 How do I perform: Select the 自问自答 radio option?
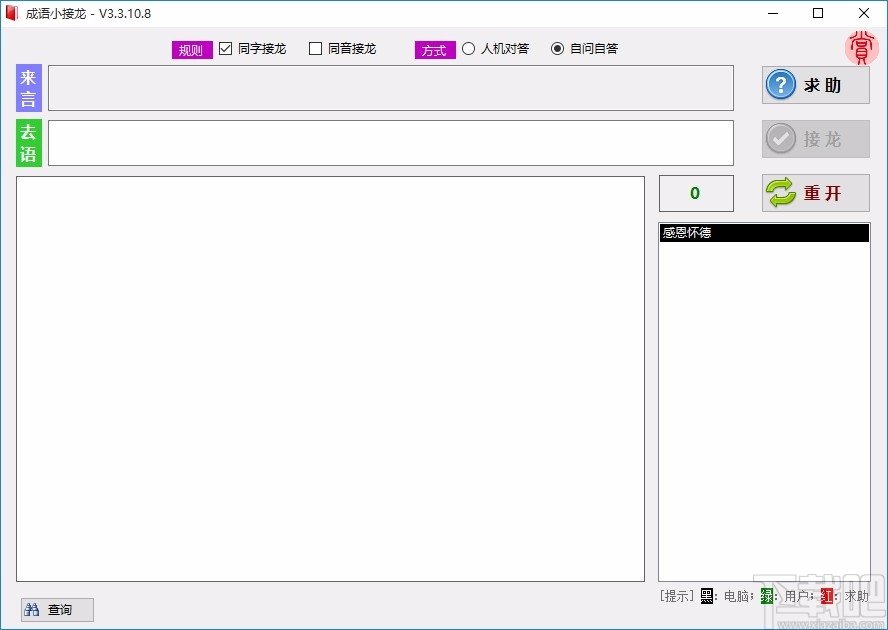[x=557, y=48]
